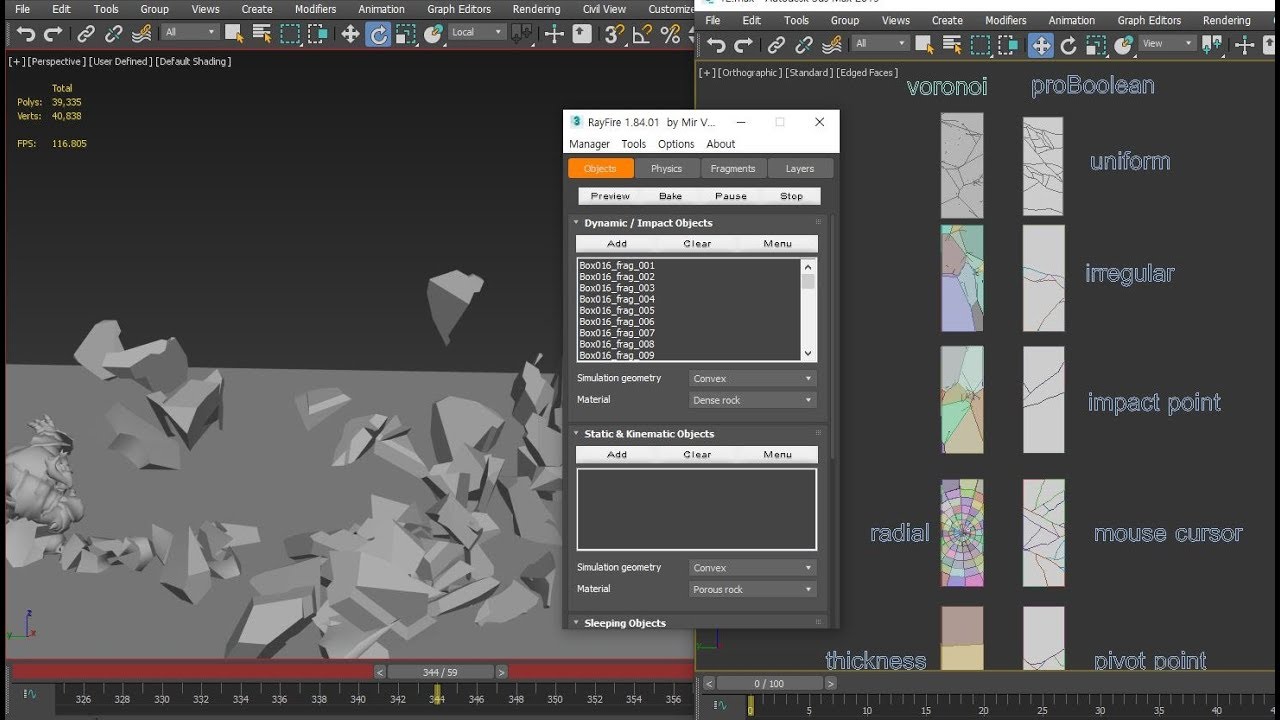Open Select by Name in left window toolbar
1280x720 pixels.
(262, 34)
